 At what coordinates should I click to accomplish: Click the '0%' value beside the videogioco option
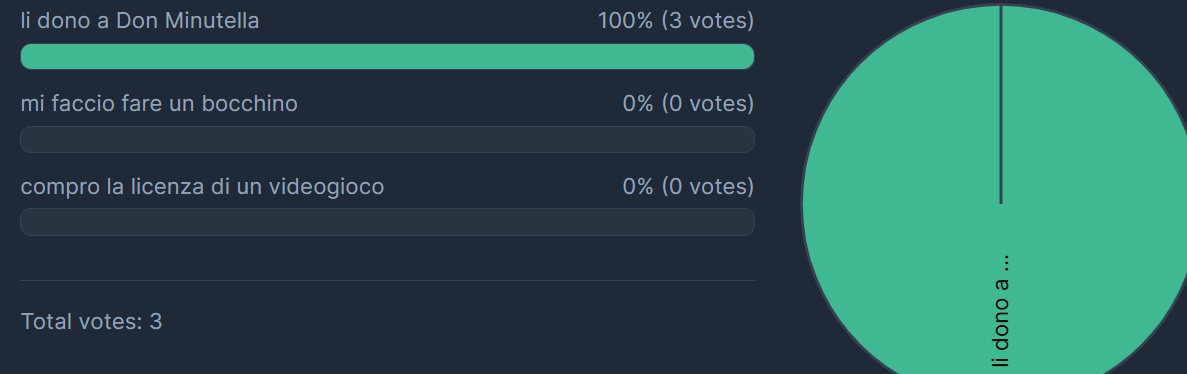638,185
